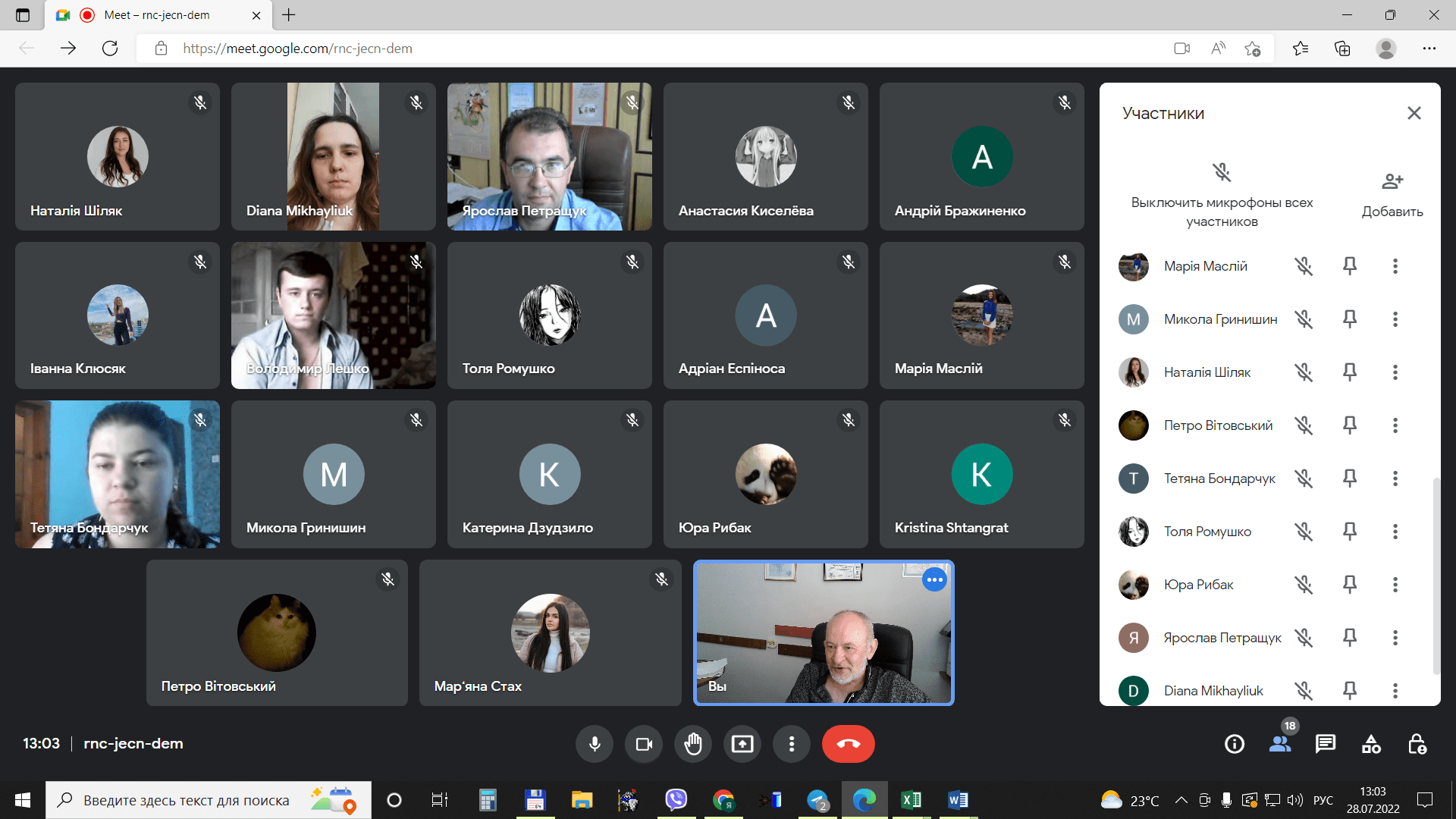Open the activities shapes icon

click(1371, 744)
